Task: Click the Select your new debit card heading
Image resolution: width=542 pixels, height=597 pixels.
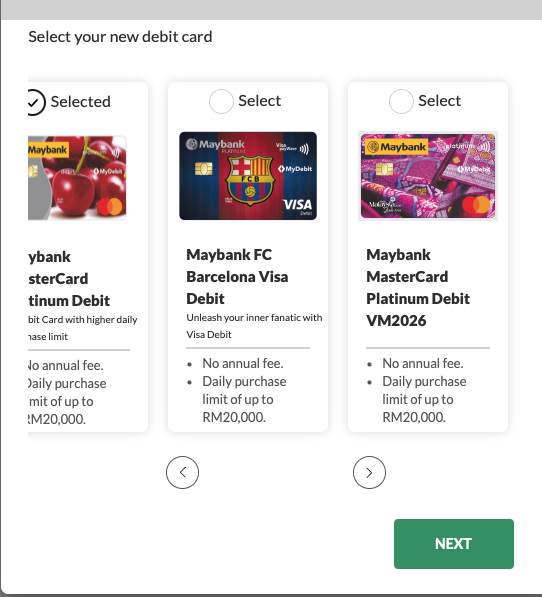Action: [x=120, y=37]
